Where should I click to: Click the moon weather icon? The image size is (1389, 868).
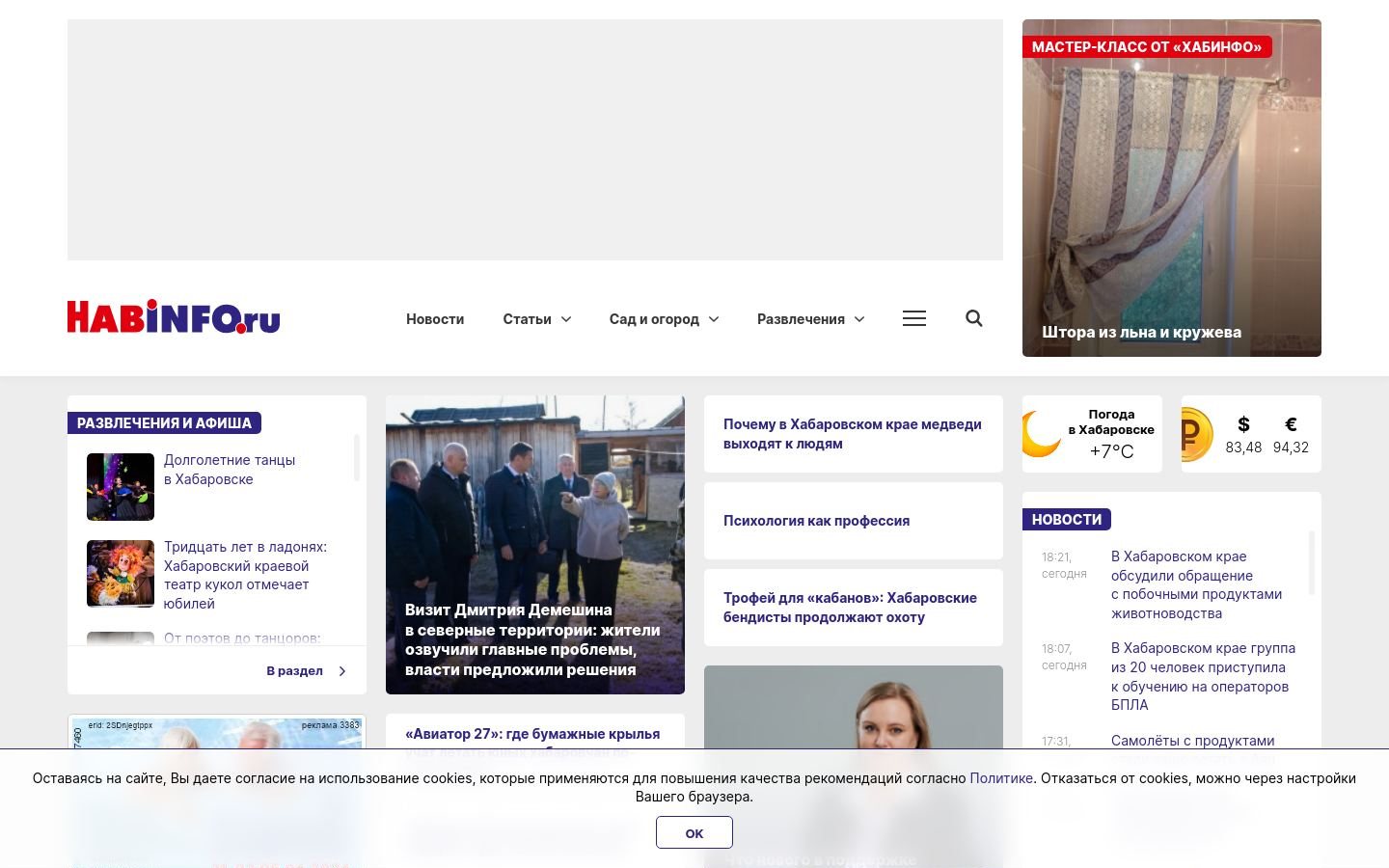1042,435
